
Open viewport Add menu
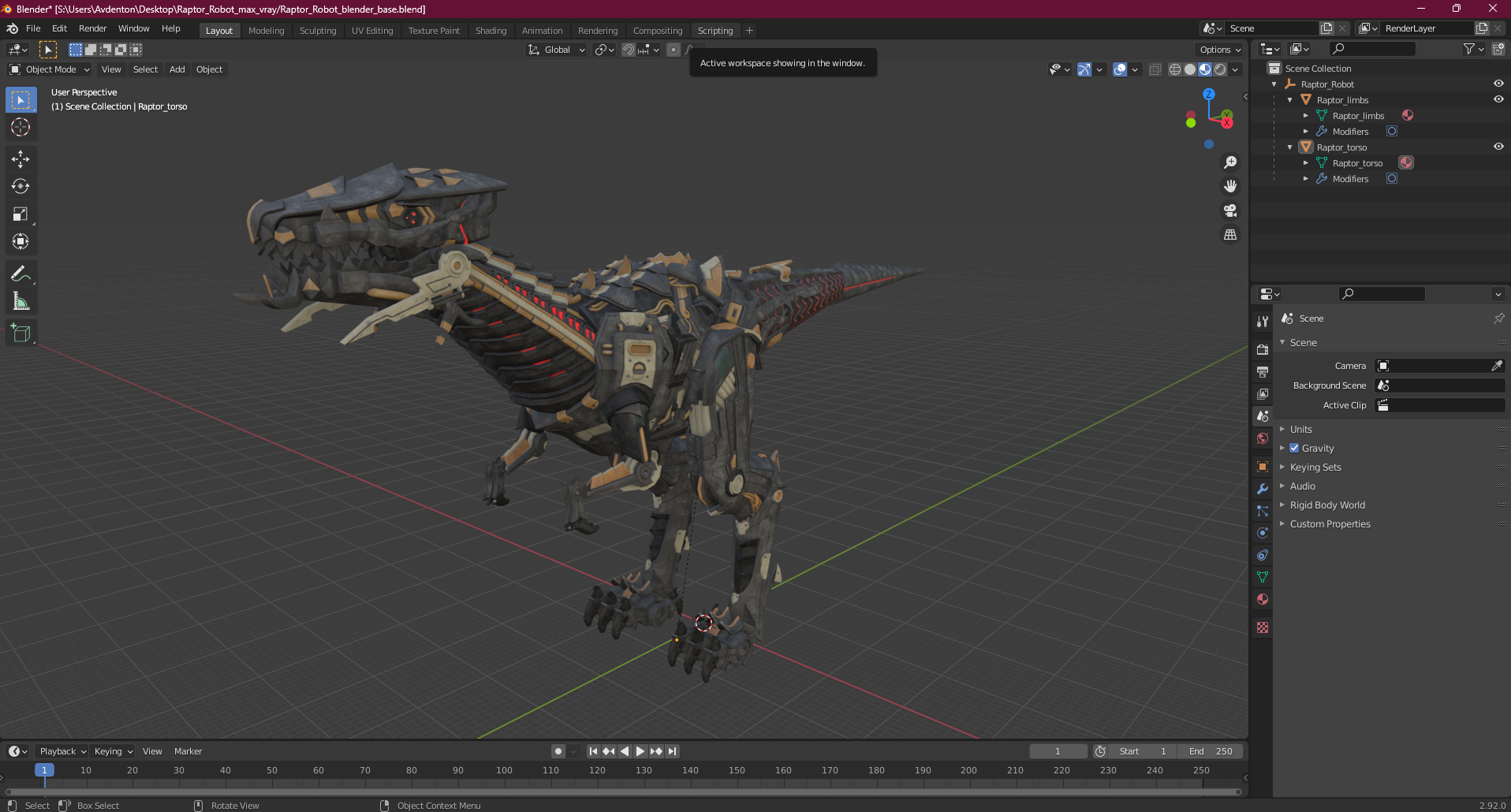pos(177,69)
